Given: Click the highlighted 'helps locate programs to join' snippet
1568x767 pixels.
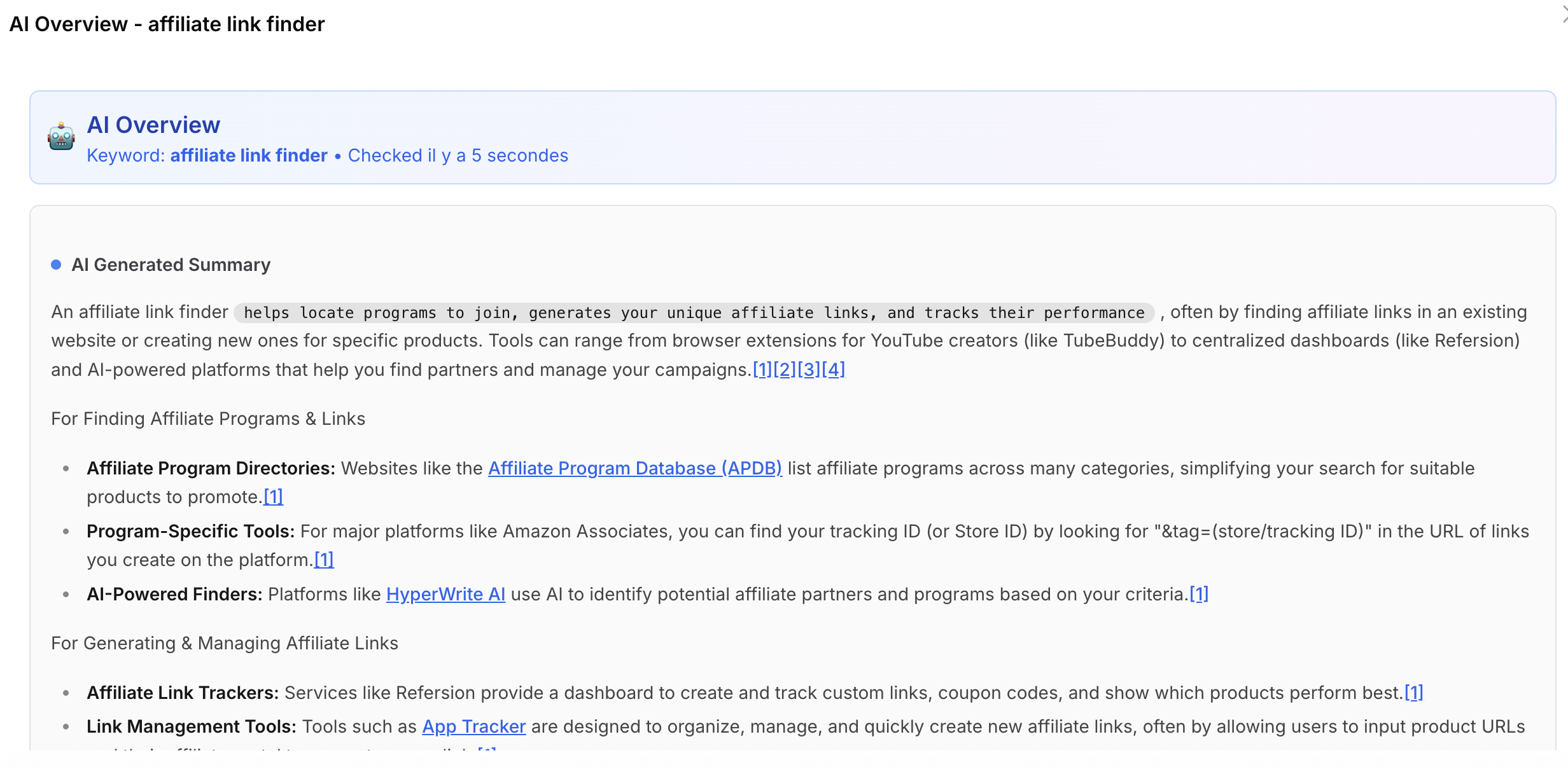Looking at the screenshot, I should coord(694,313).
